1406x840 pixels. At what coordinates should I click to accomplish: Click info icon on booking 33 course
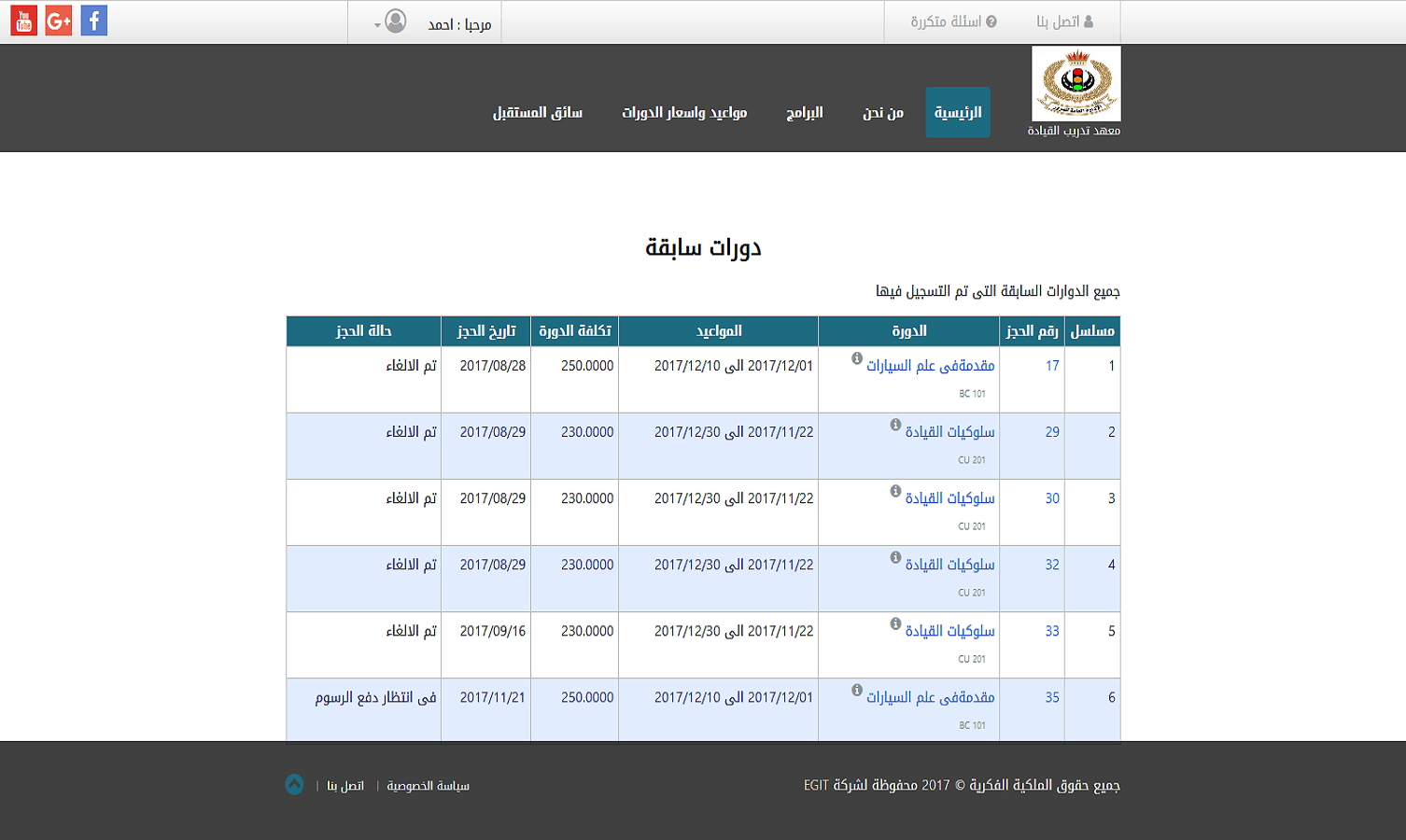pos(895,623)
